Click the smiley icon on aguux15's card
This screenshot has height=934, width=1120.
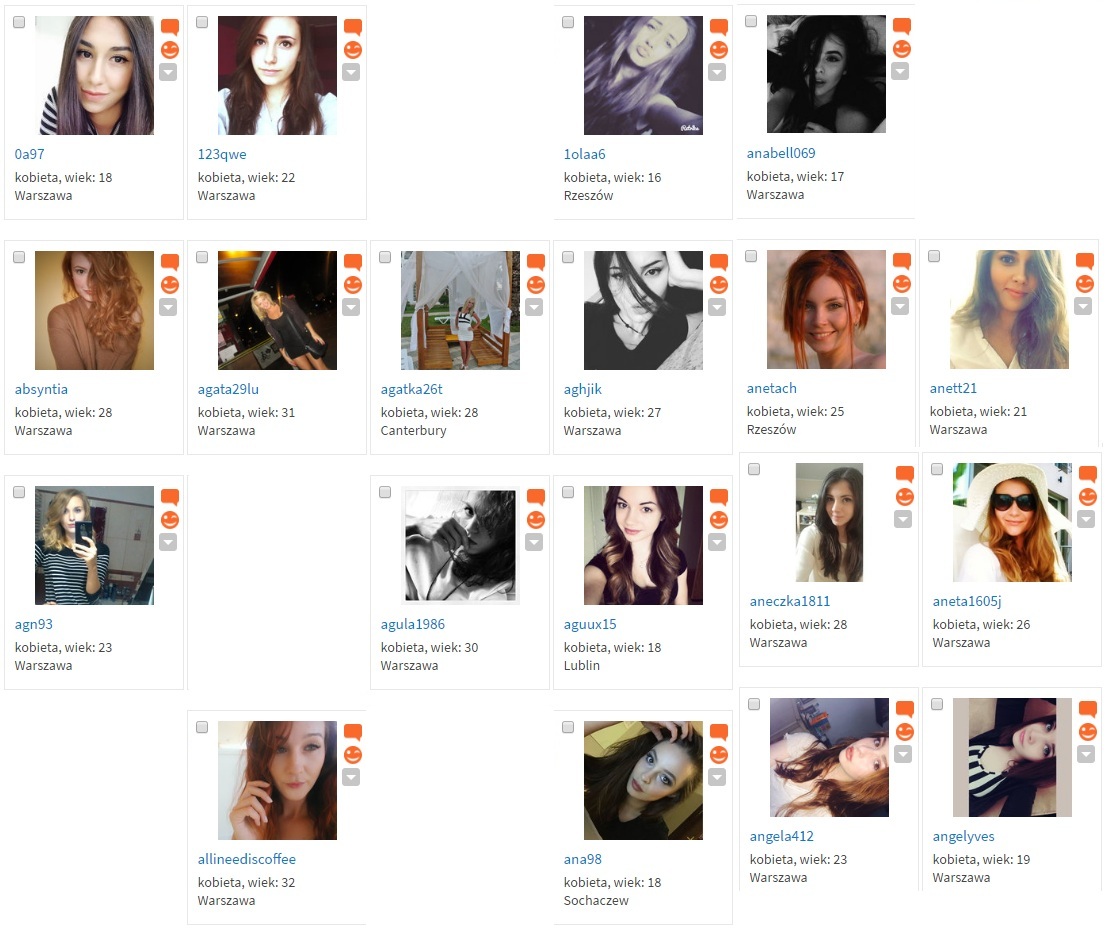[719, 520]
